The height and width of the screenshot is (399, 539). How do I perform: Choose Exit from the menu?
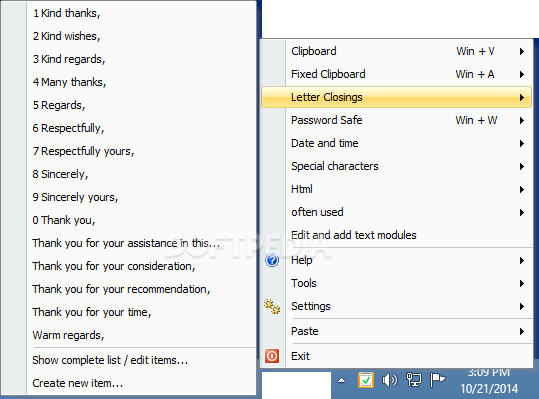(x=396, y=356)
